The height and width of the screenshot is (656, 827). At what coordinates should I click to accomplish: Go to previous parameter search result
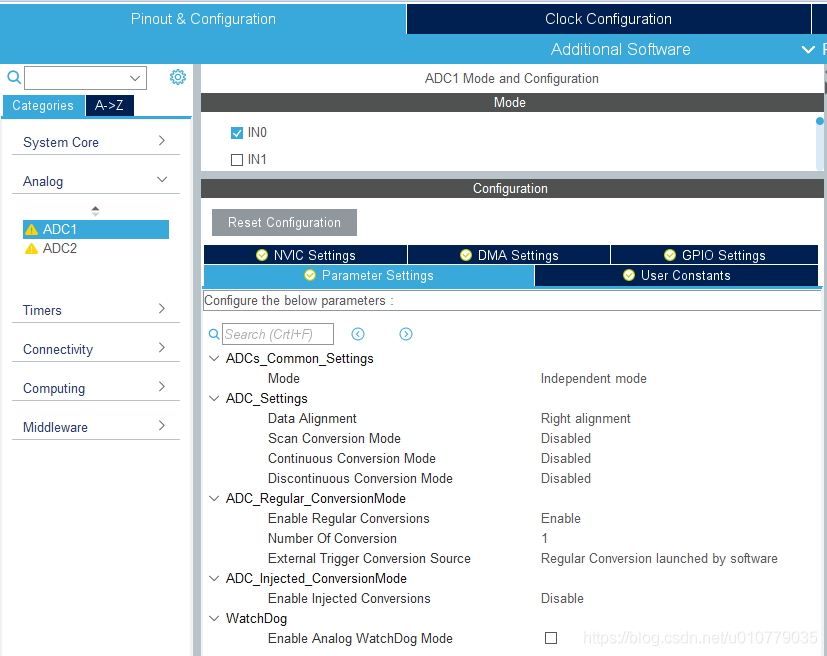tap(358, 334)
